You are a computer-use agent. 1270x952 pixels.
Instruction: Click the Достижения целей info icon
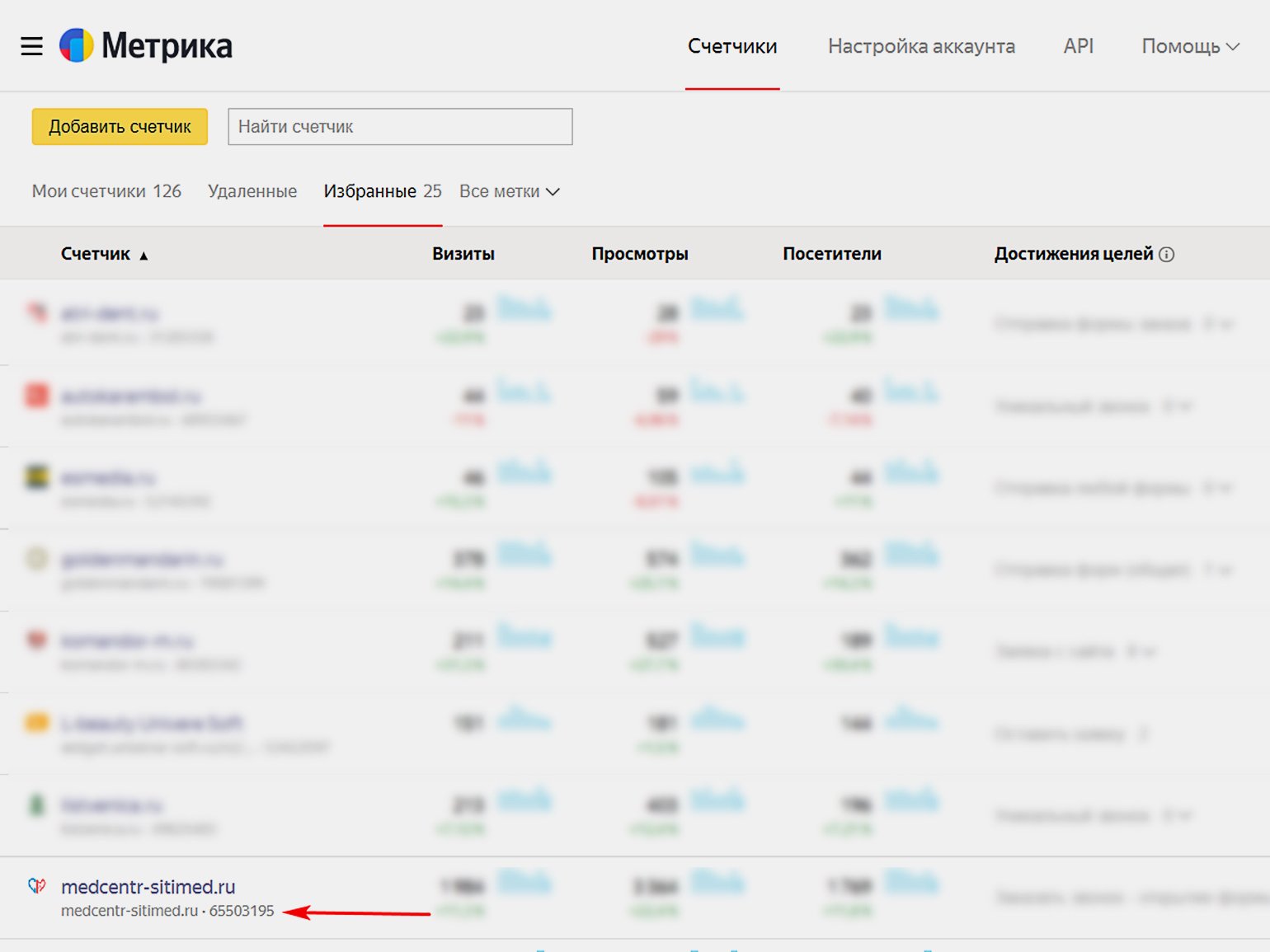pyautogui.click(x=1167, y=255)
